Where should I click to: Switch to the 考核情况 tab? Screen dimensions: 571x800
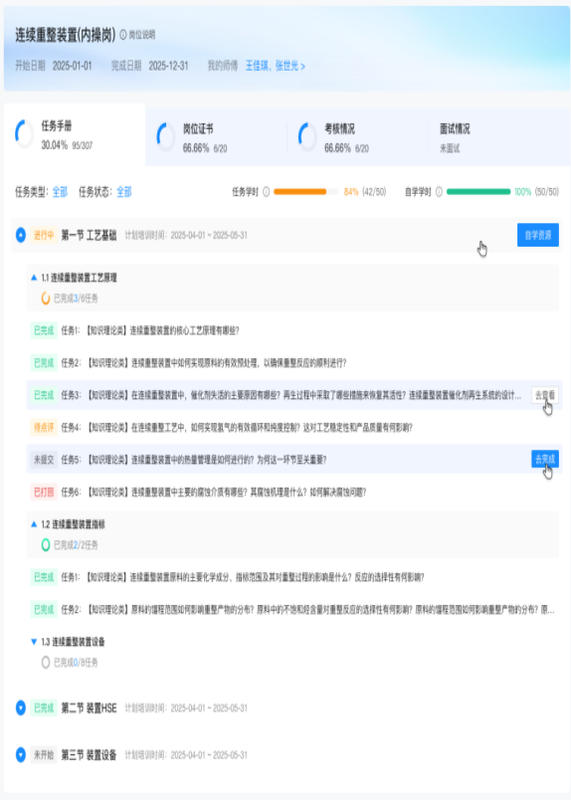click(x=357, y=138)
